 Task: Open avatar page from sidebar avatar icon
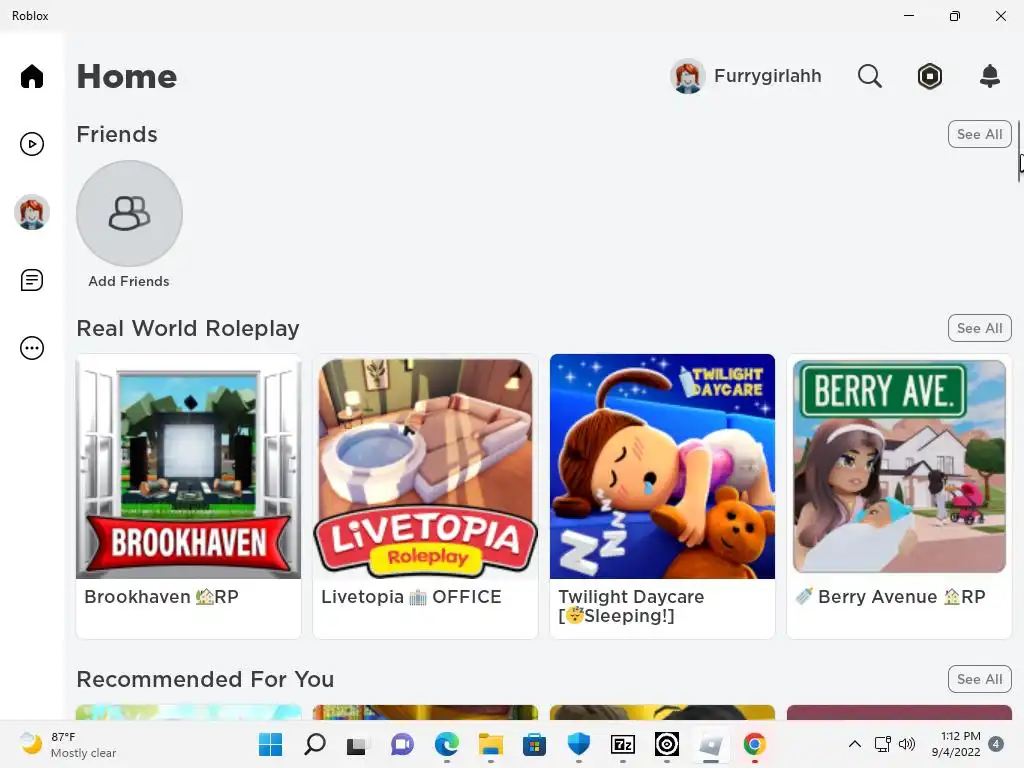coord(31,212)
